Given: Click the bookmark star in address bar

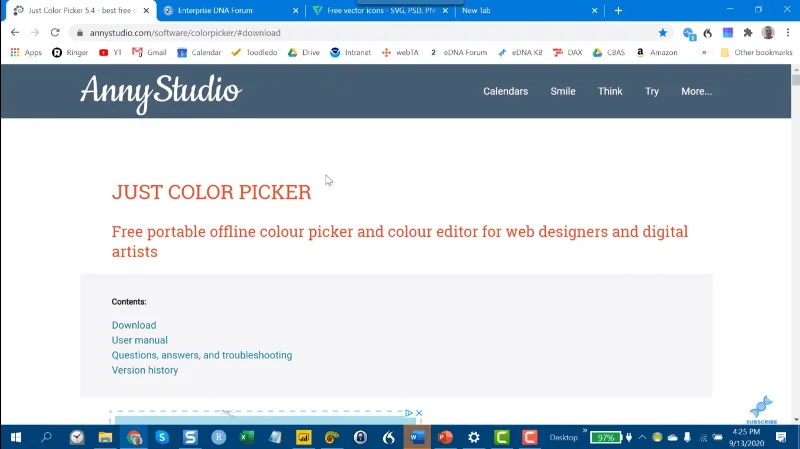Looking at the screenshot, I should pos(663,33).
